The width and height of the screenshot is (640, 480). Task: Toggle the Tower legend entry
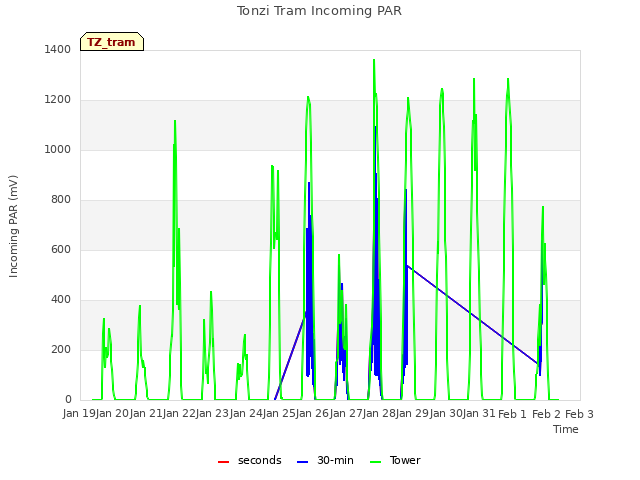395,460
